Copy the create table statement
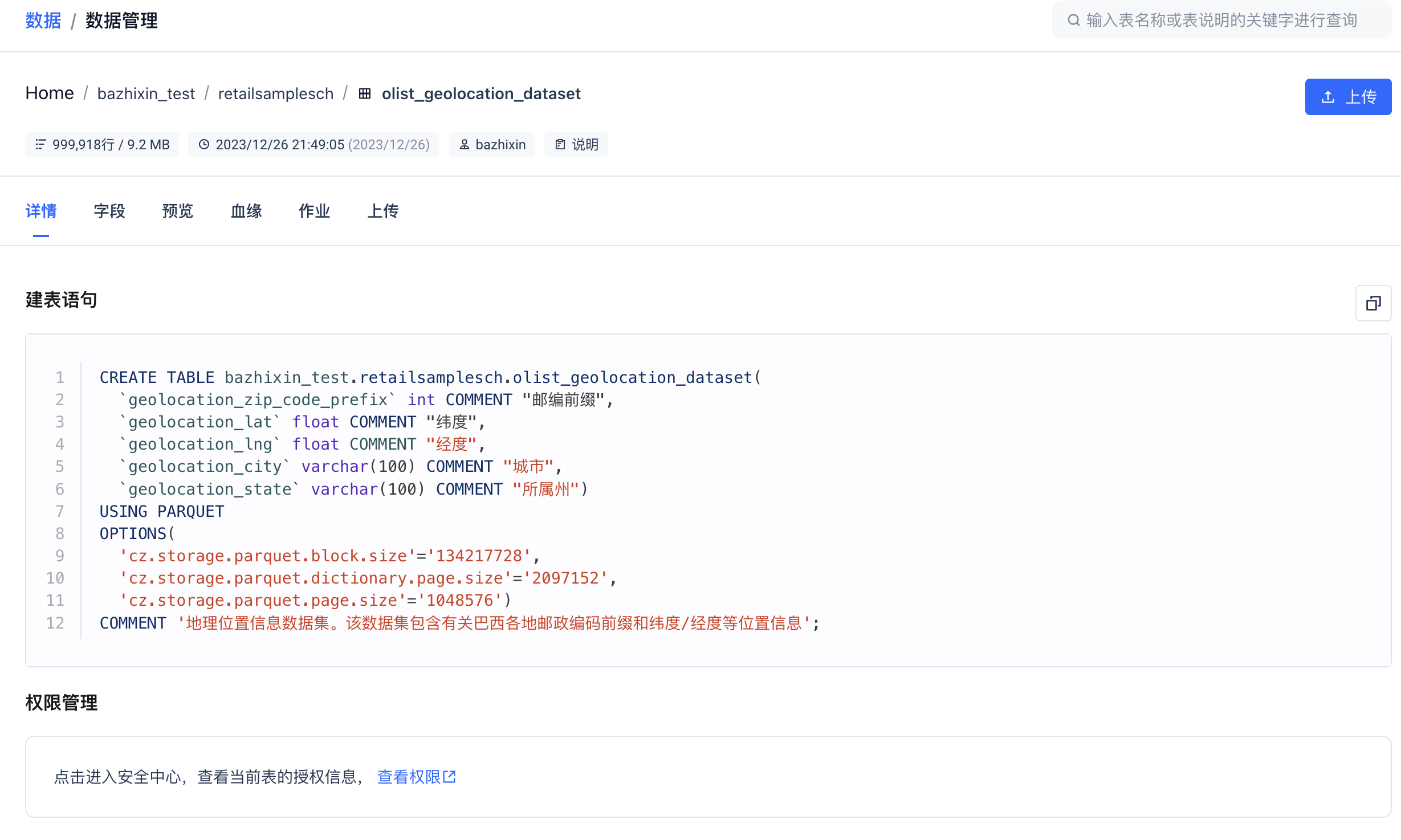Image resolution: width=1401 pixels, height=840 pixels. point(1373,303)
